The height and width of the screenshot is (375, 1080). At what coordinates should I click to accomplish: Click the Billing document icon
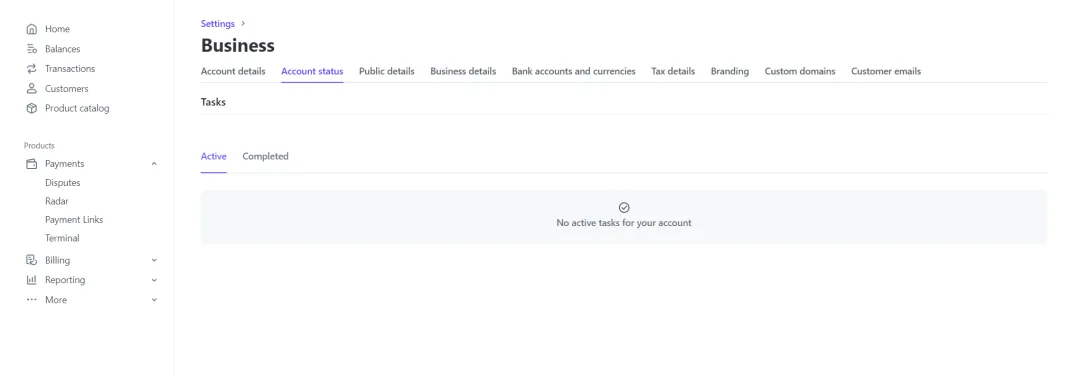click(x=31, y=260)
